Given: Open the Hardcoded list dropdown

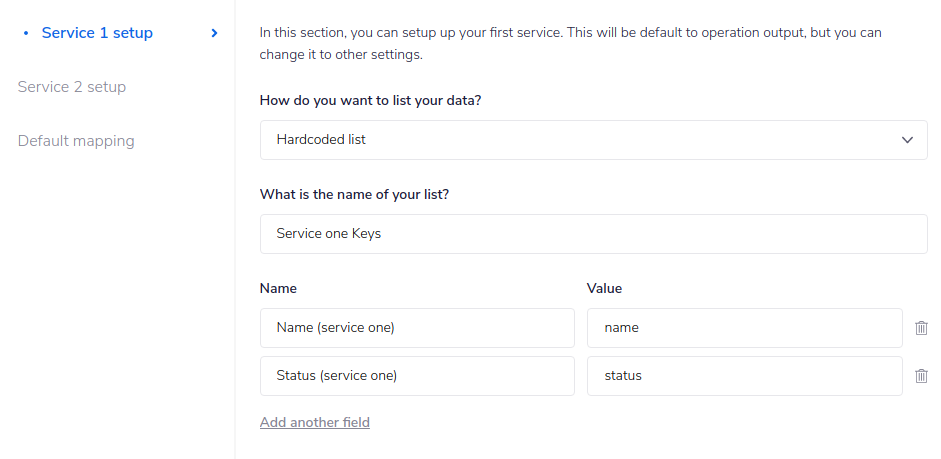Looking at the screenshot, I should tap(592, 140).
